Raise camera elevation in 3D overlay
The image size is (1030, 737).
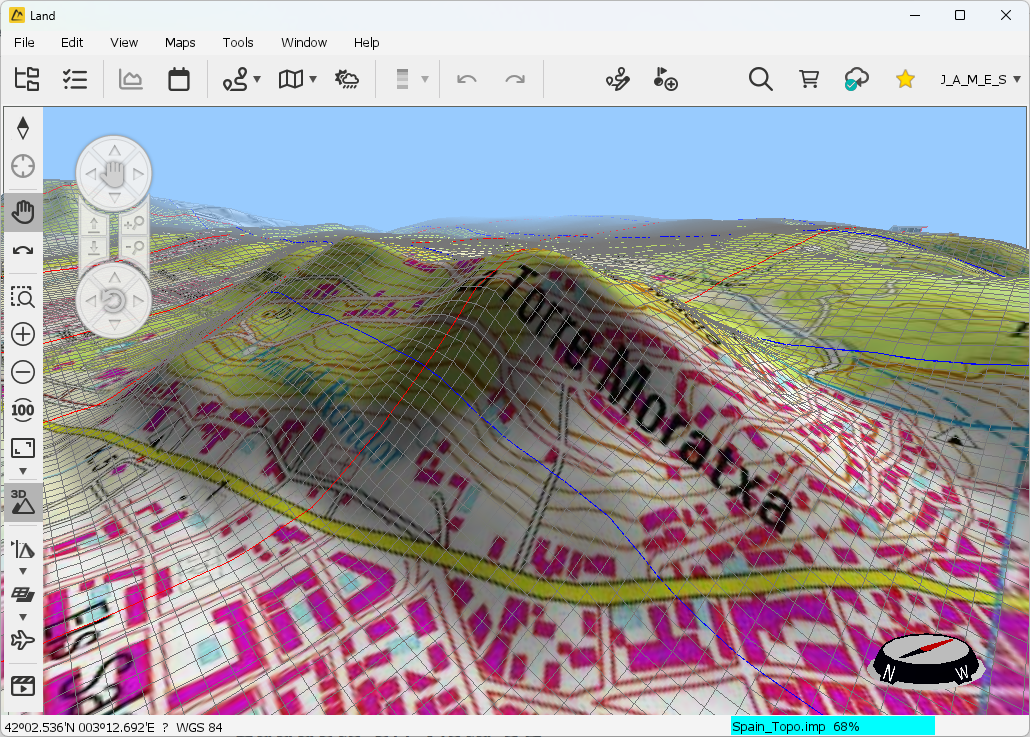[x=94, y=225]
